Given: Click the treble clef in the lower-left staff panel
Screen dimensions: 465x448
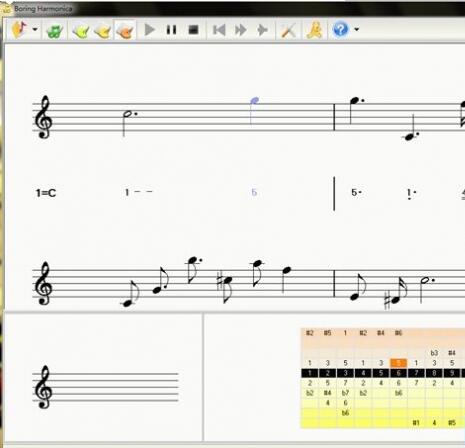Looking at the screenshot, I should point(44,387).
